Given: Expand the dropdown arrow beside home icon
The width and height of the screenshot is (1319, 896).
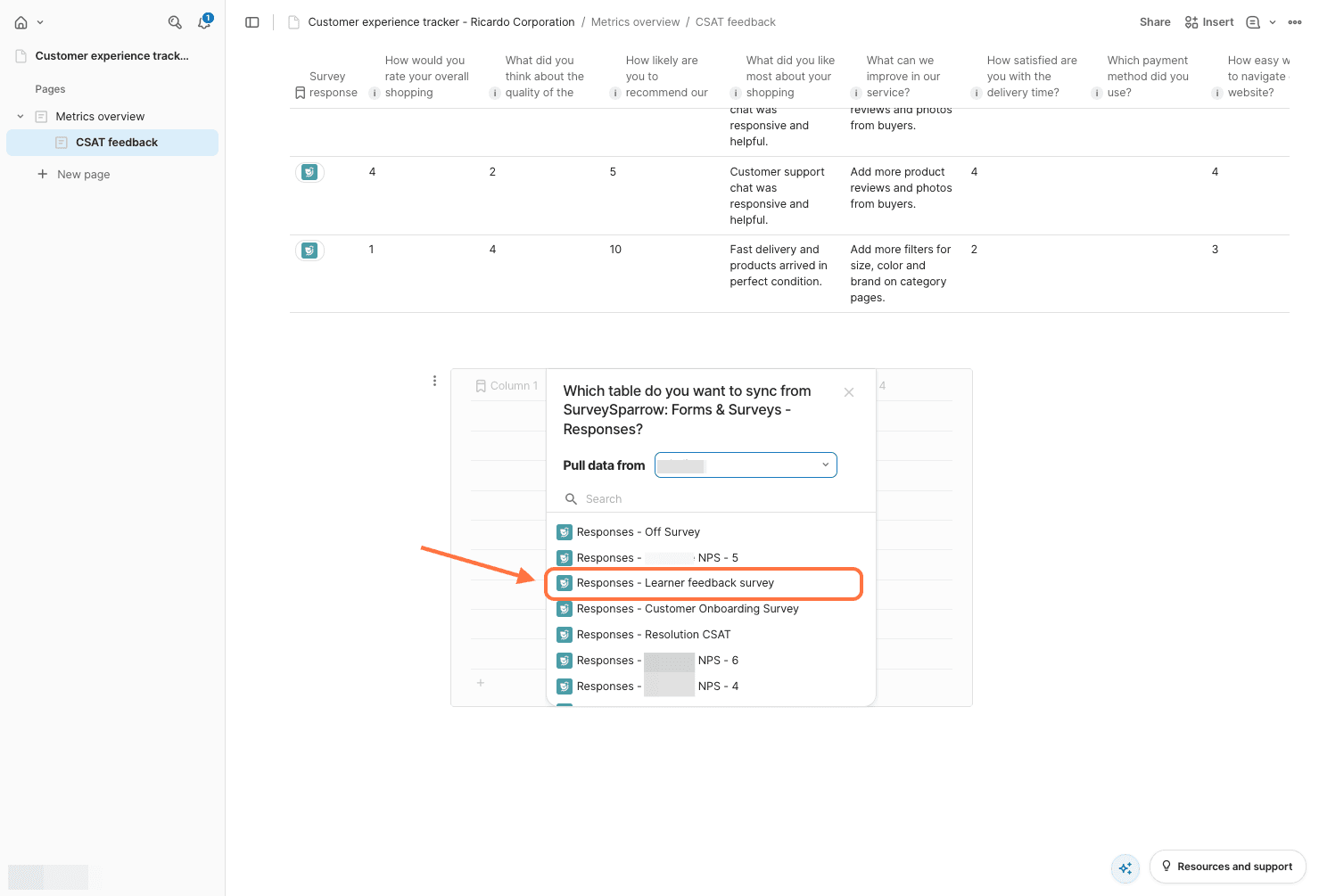Looking at the screenshot, I should [x=40, y=22].
